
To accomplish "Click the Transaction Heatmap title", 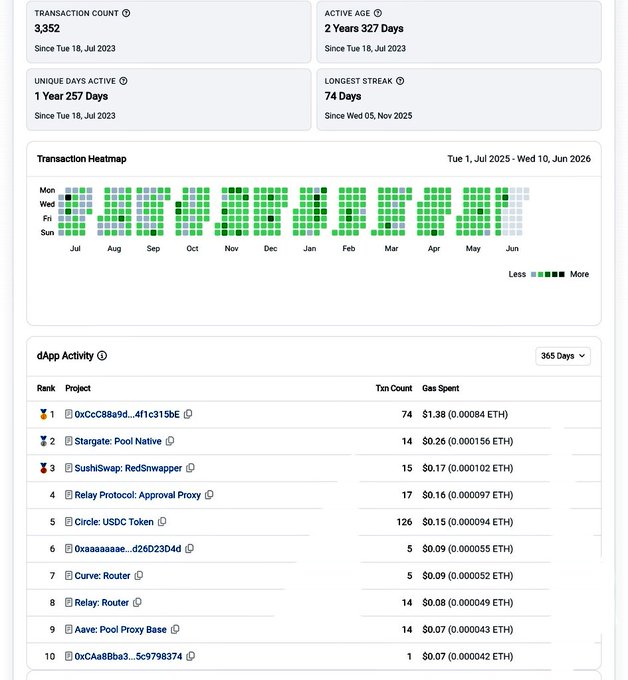I will click(82, 159).
